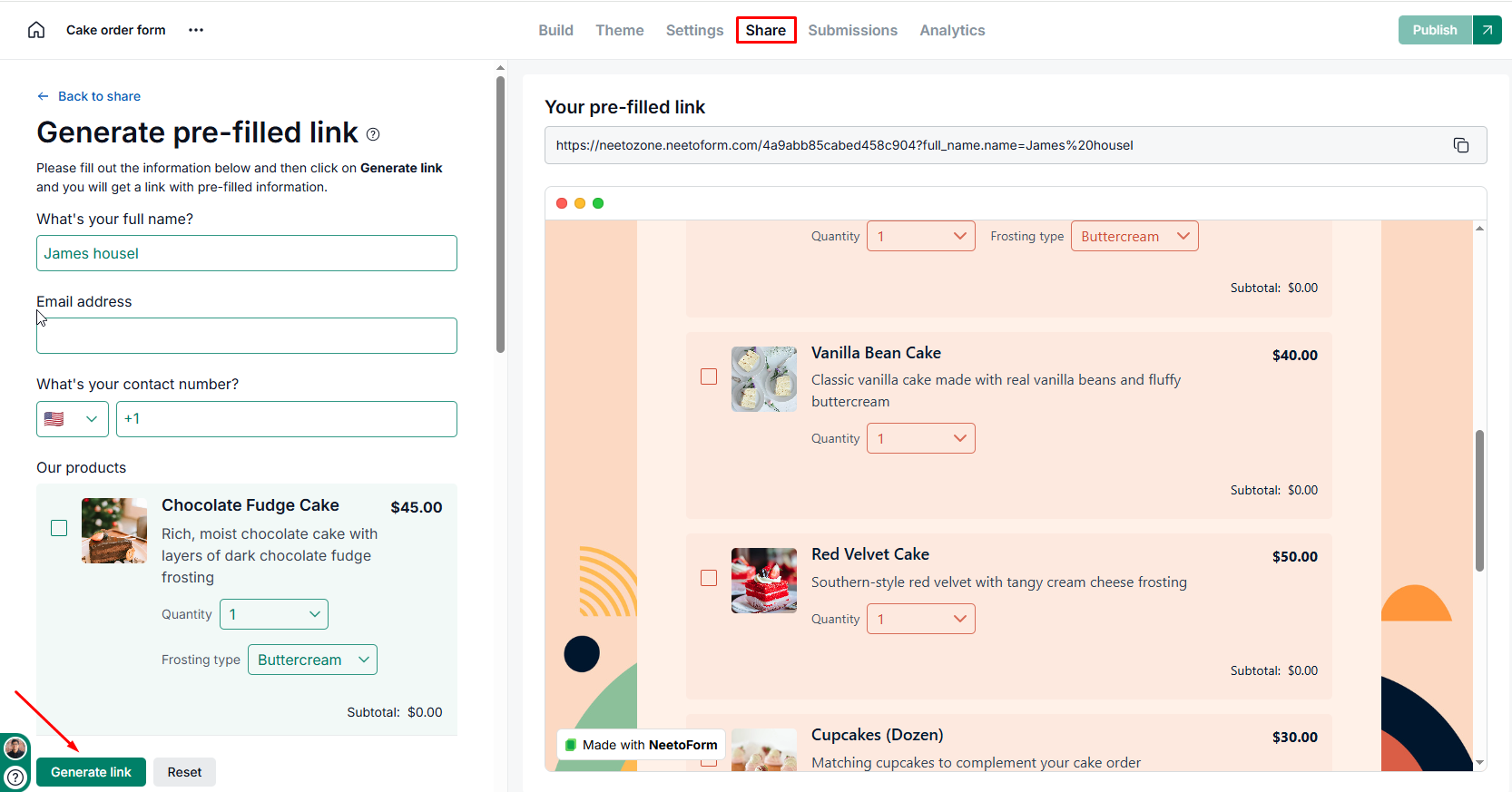Switch to the Submissions tab

852,30
